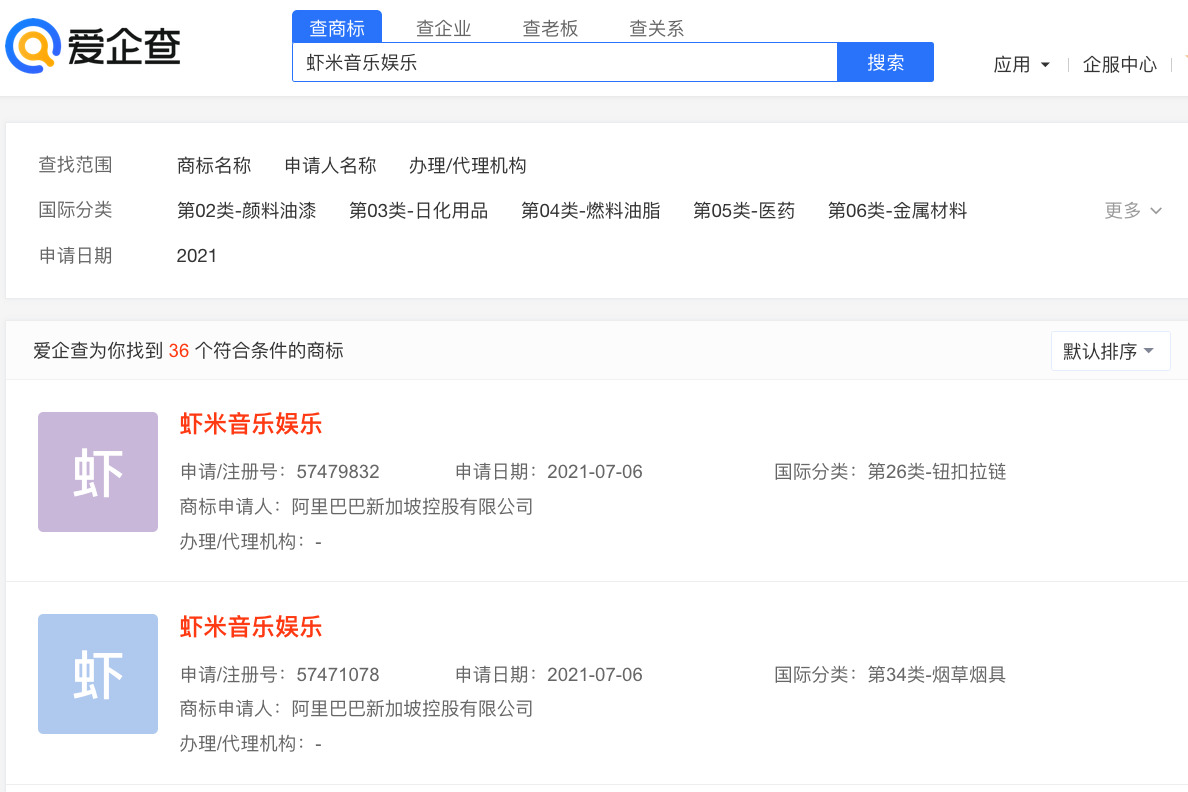Open the blue 虾 trademark thumbnail
1188x792 pixels.
pos(98,674)
